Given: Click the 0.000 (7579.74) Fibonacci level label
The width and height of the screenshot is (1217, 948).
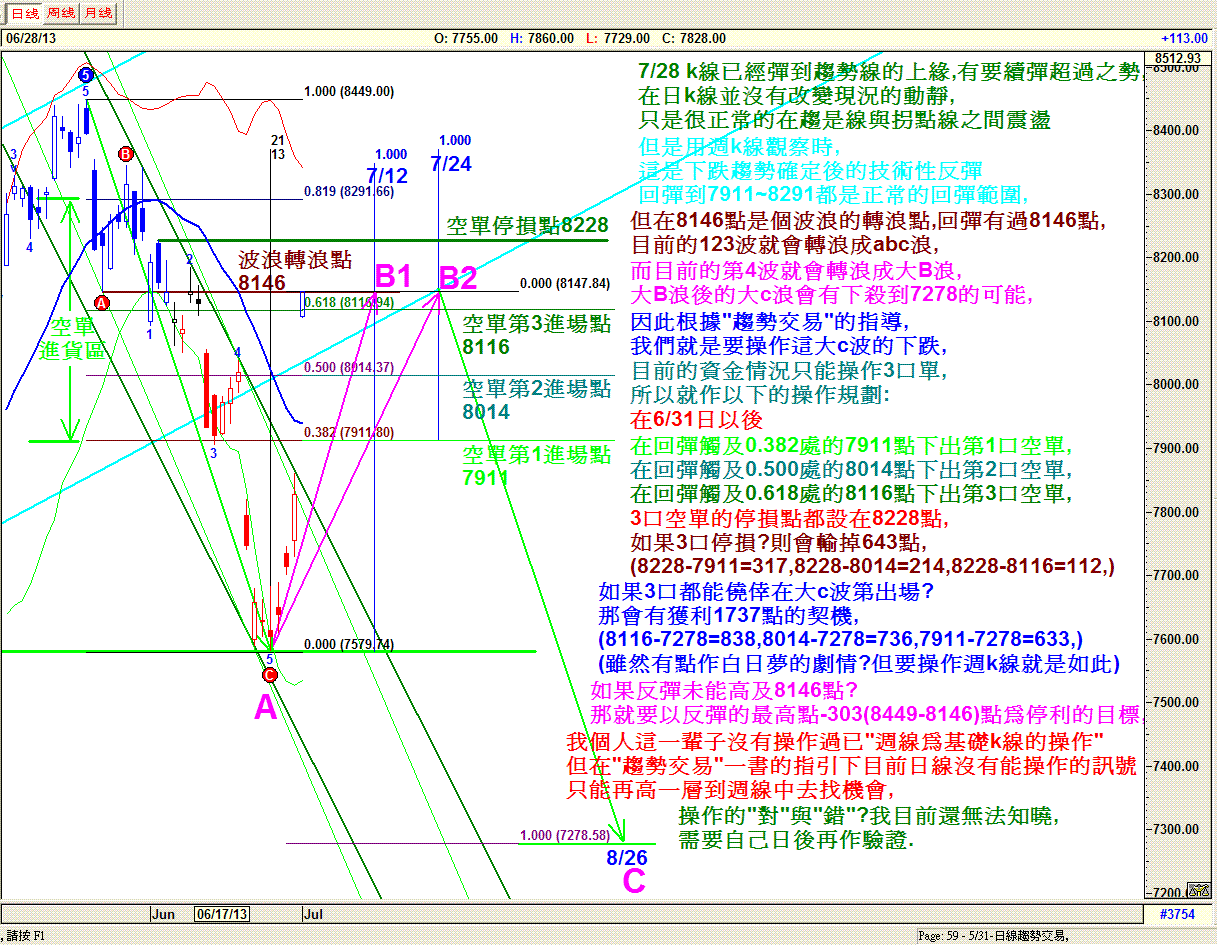Looking at the screenshot, I should point(349,644).
